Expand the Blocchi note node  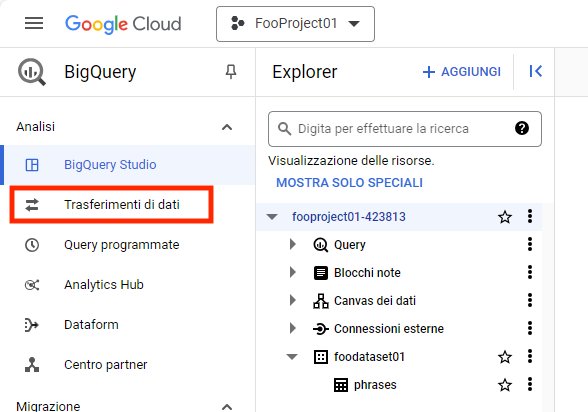click(x=292, y=273)
